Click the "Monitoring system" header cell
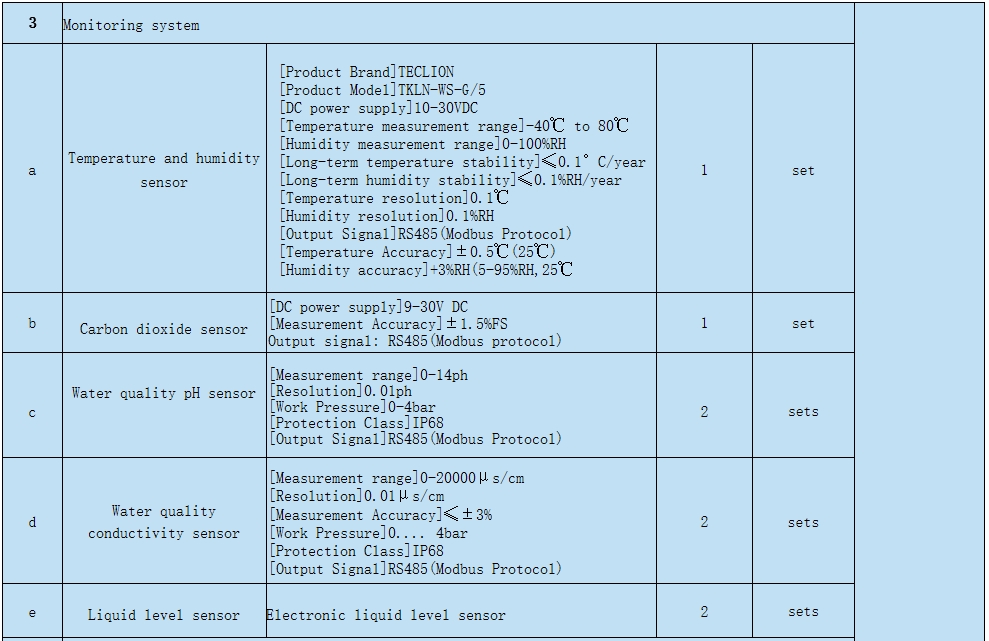Screen dimensions: 989x641 131,25
